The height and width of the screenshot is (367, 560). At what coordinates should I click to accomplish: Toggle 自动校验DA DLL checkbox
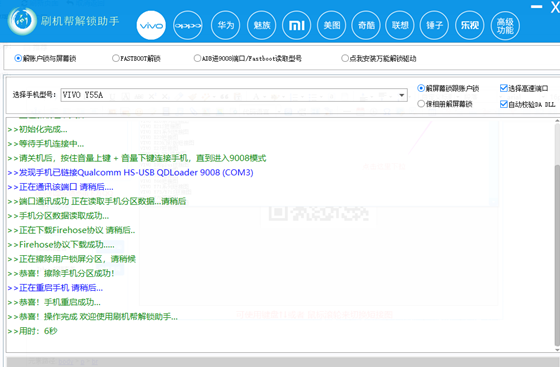pyautogui.click(x=528, y=104)
